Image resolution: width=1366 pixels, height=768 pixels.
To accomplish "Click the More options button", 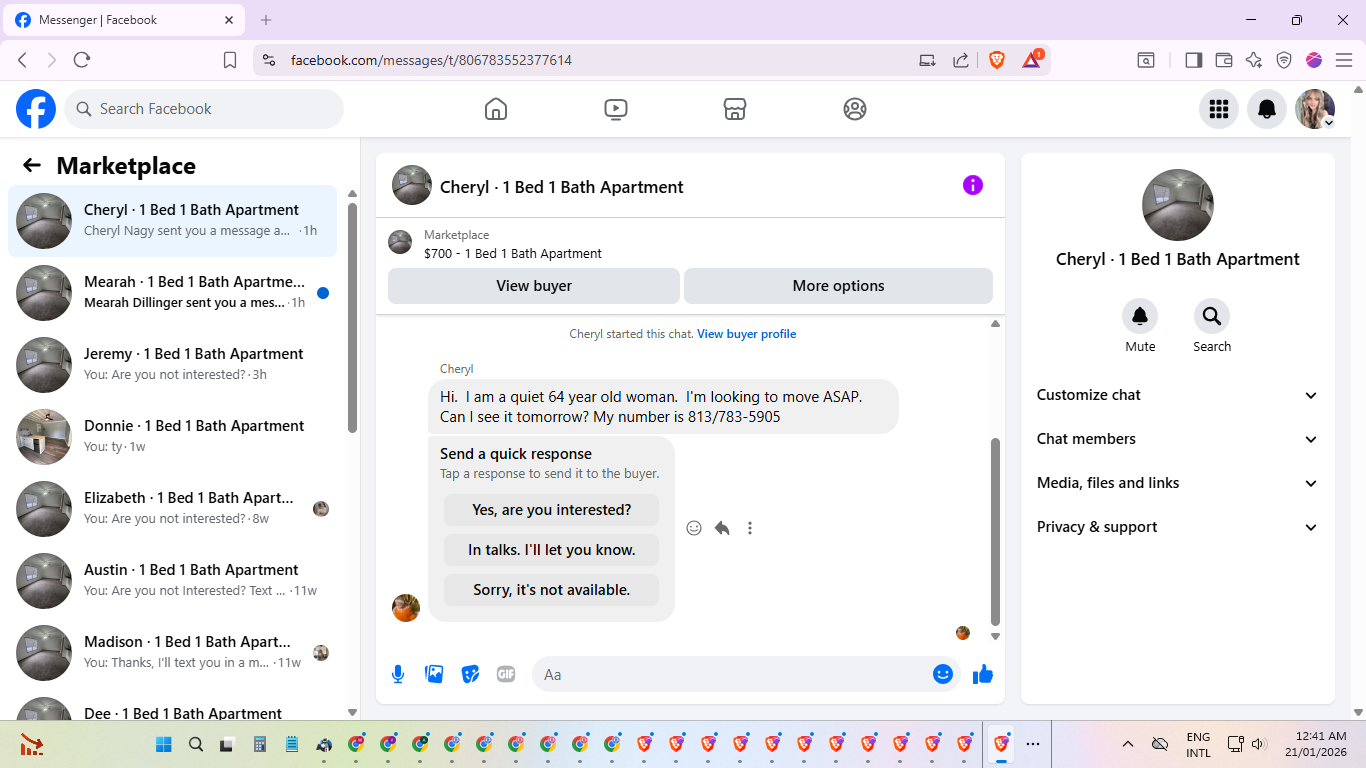I will click(838, 286).
